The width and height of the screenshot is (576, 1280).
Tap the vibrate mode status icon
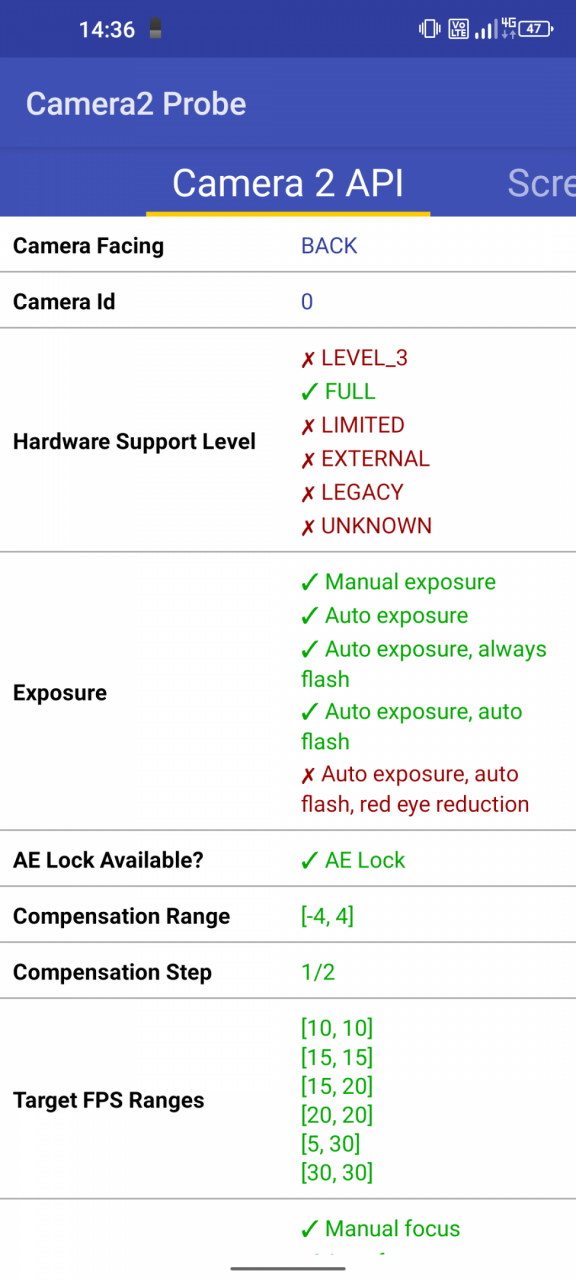(x=430, y=29)
